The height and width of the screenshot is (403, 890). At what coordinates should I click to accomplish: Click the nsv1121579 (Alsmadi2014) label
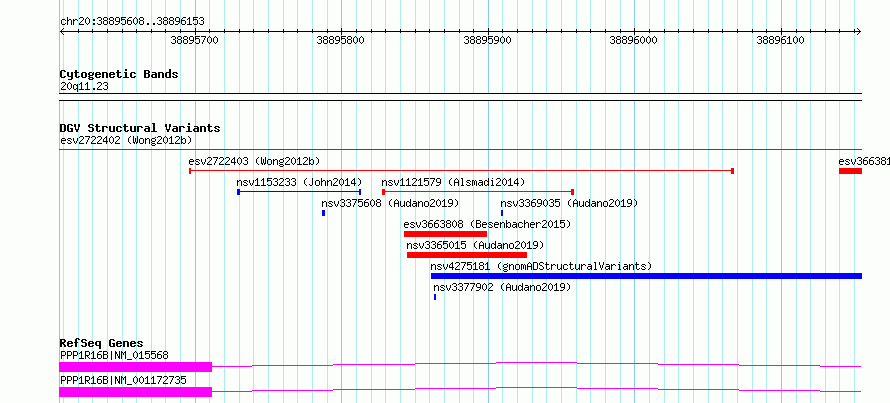453,182
